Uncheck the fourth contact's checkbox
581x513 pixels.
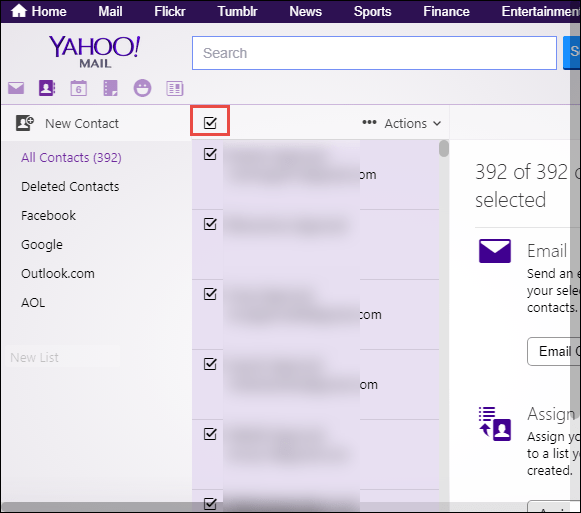tap(210, 364)
